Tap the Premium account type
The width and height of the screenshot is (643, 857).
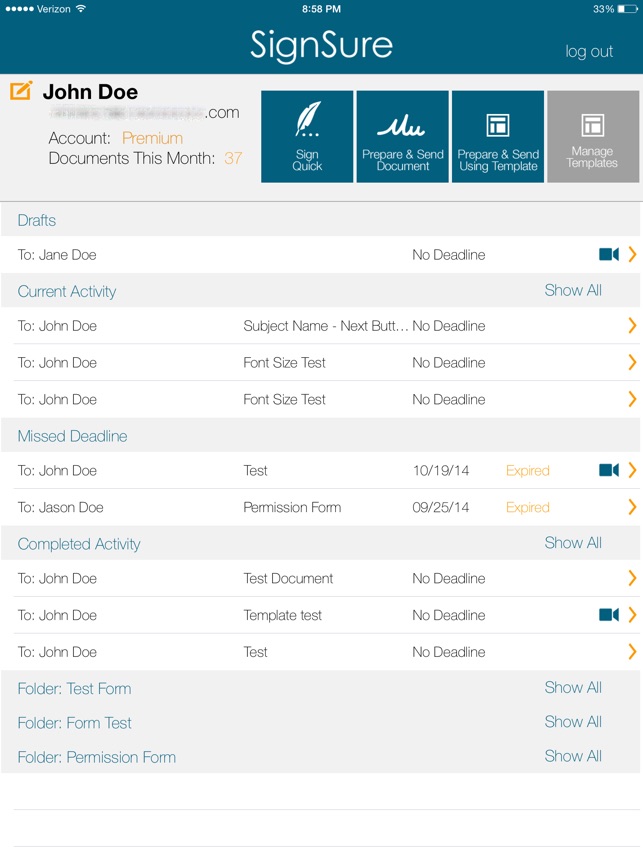(x=152, y=138)
